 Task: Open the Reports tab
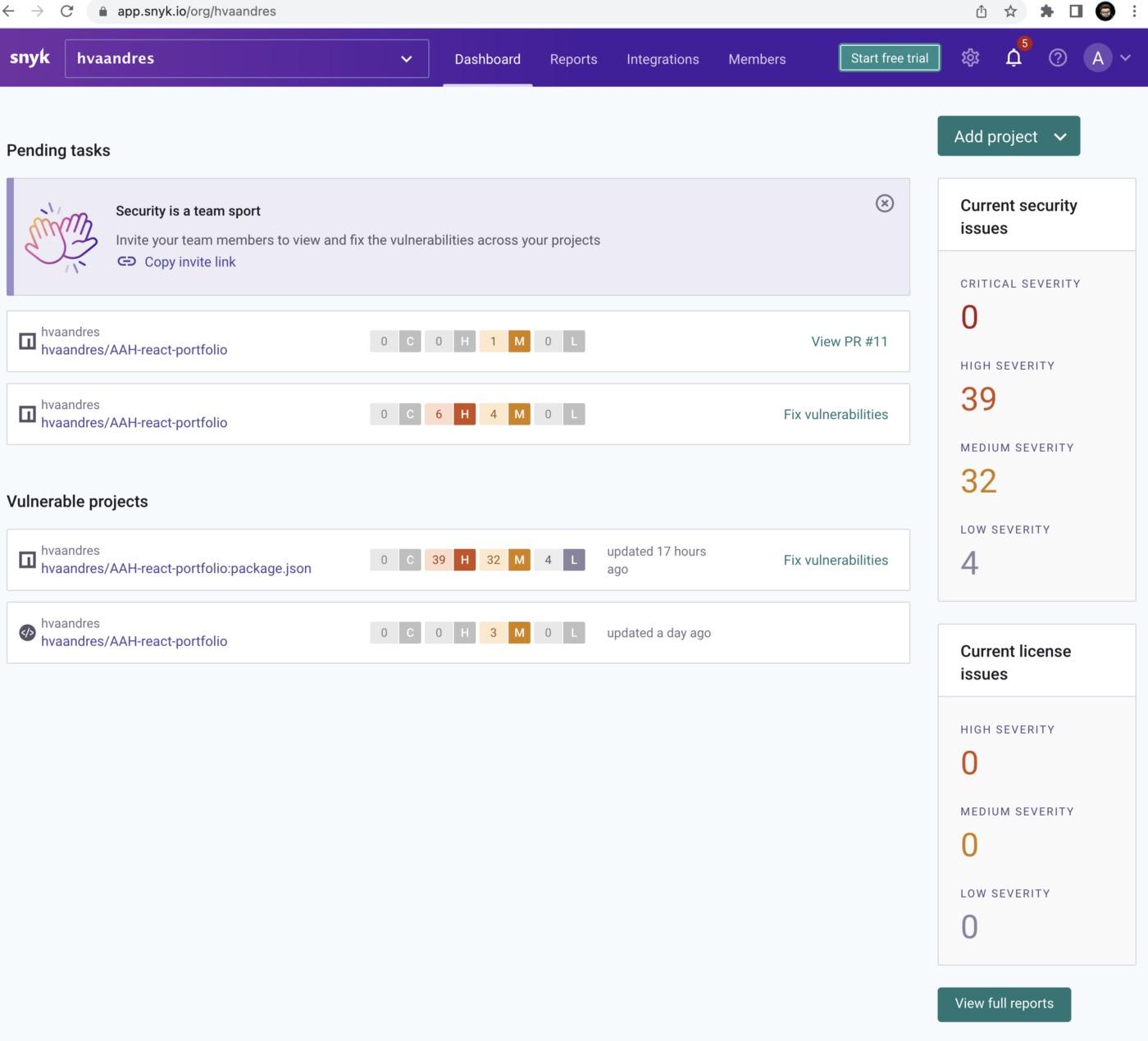coord(573,59)
